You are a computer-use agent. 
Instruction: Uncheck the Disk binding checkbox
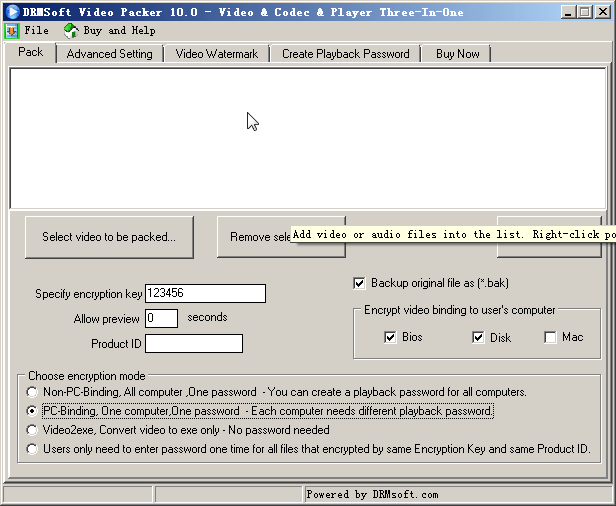coord(478,337)
